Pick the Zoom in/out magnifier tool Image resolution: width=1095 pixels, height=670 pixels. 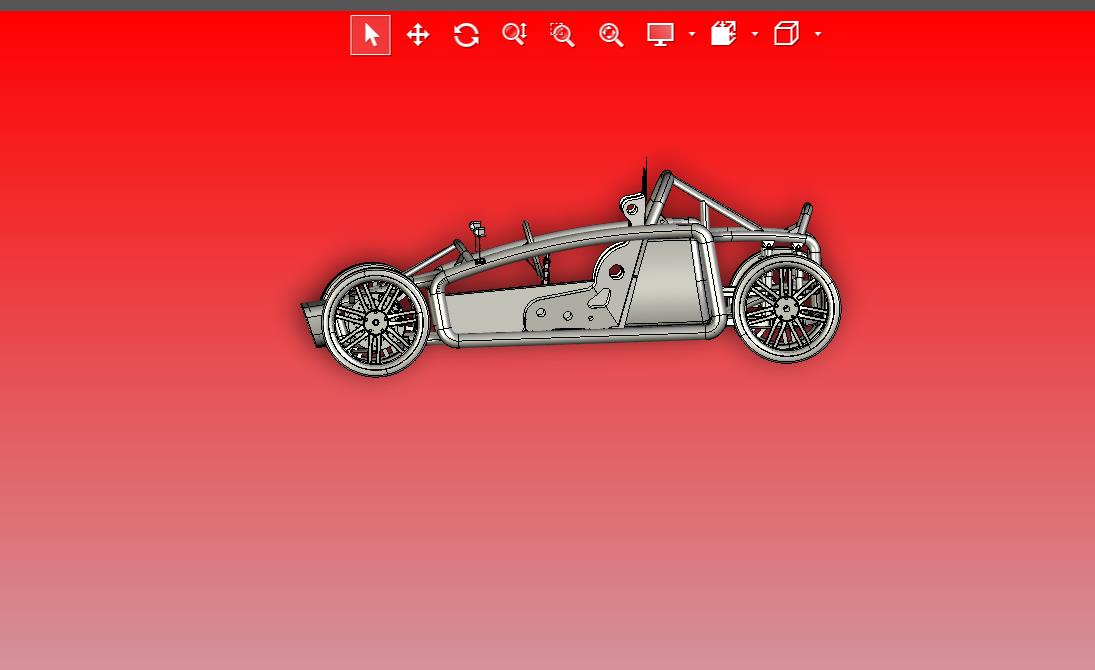click(x=515, y=34)
